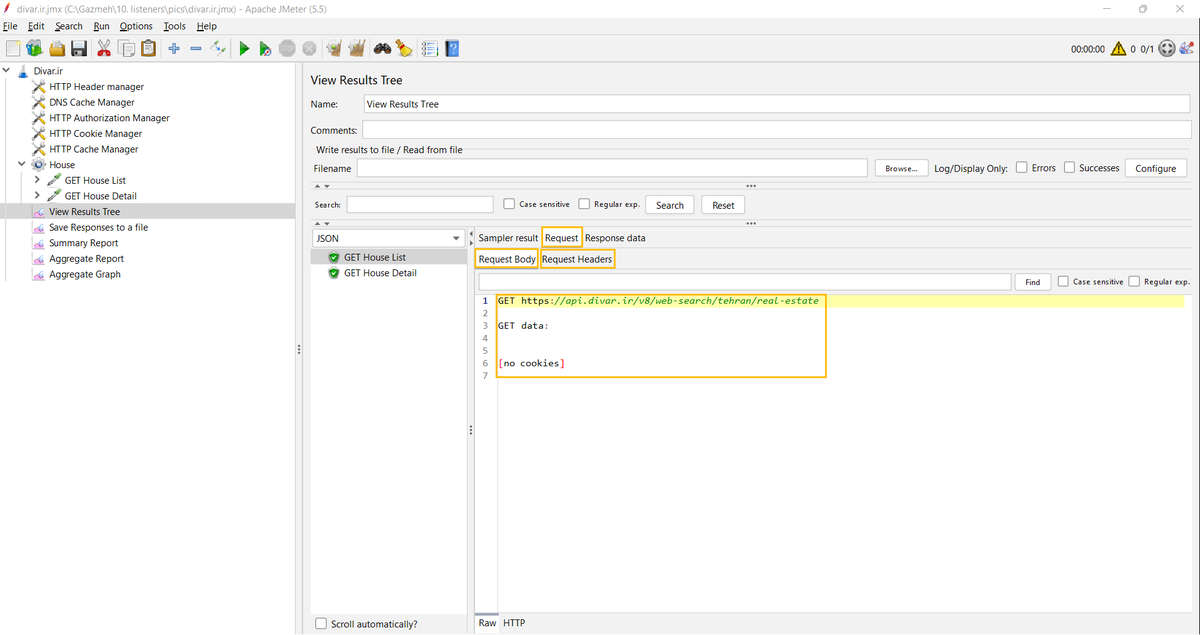Toggle Case sensitive next to Find button
Viewport: 1200px width, 635px height.
pos(1063,282)
